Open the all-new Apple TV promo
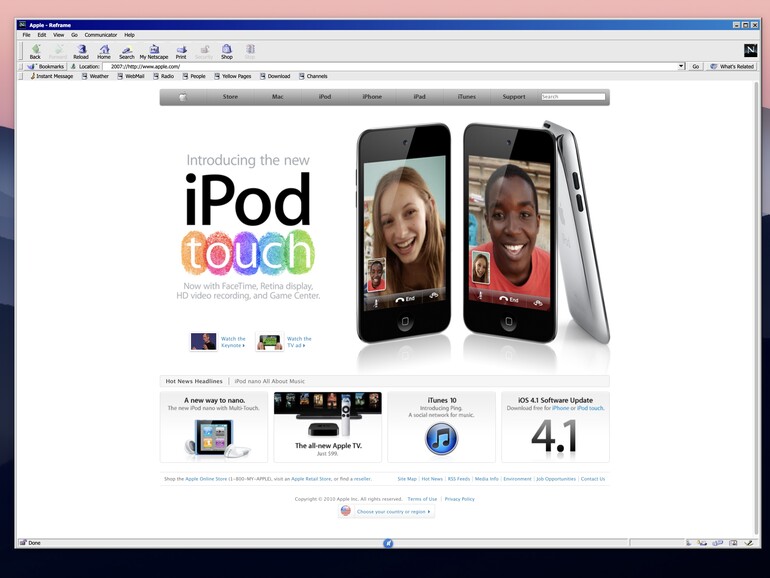770x578 pixels. 328,427
